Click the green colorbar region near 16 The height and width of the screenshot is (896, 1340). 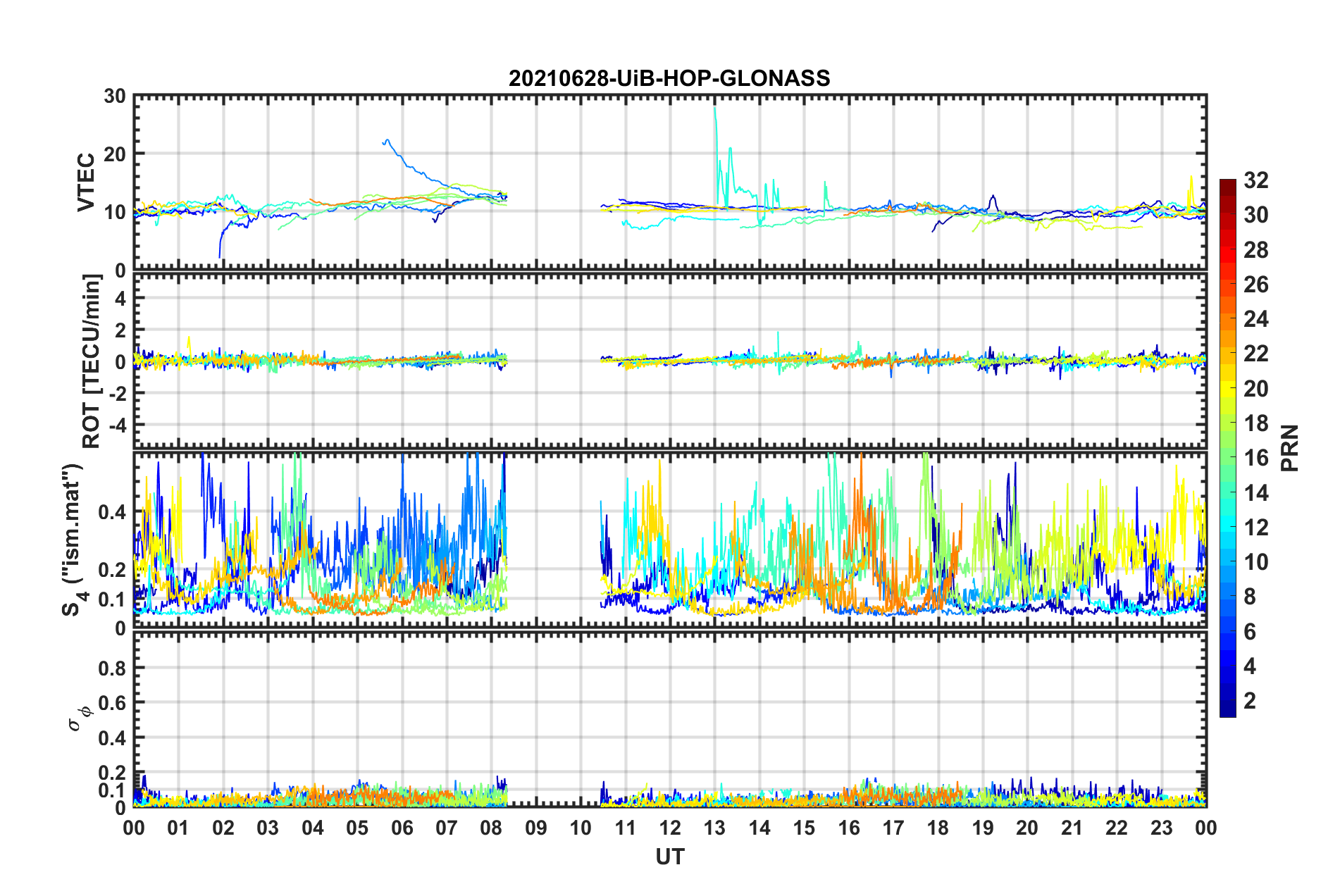coord(1228,458)
